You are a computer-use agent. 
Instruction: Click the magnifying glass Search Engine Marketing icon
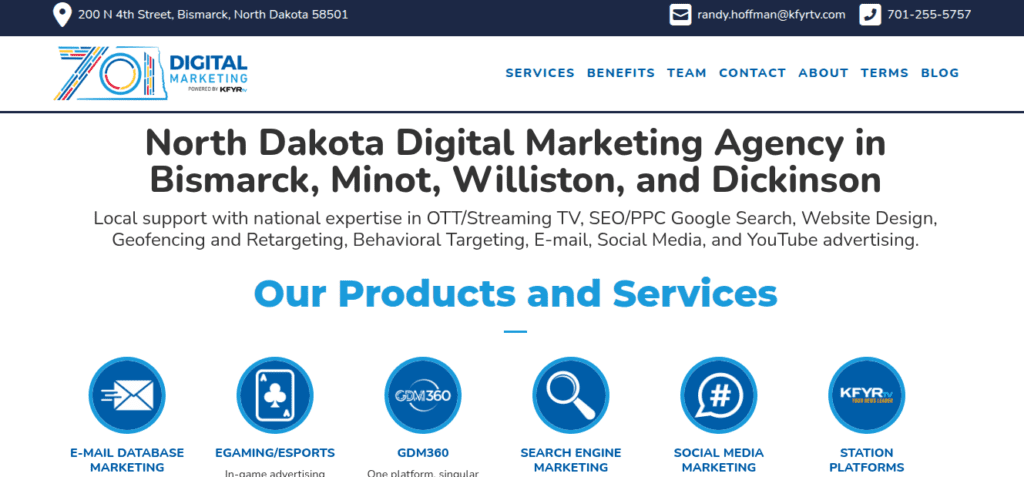571,395
